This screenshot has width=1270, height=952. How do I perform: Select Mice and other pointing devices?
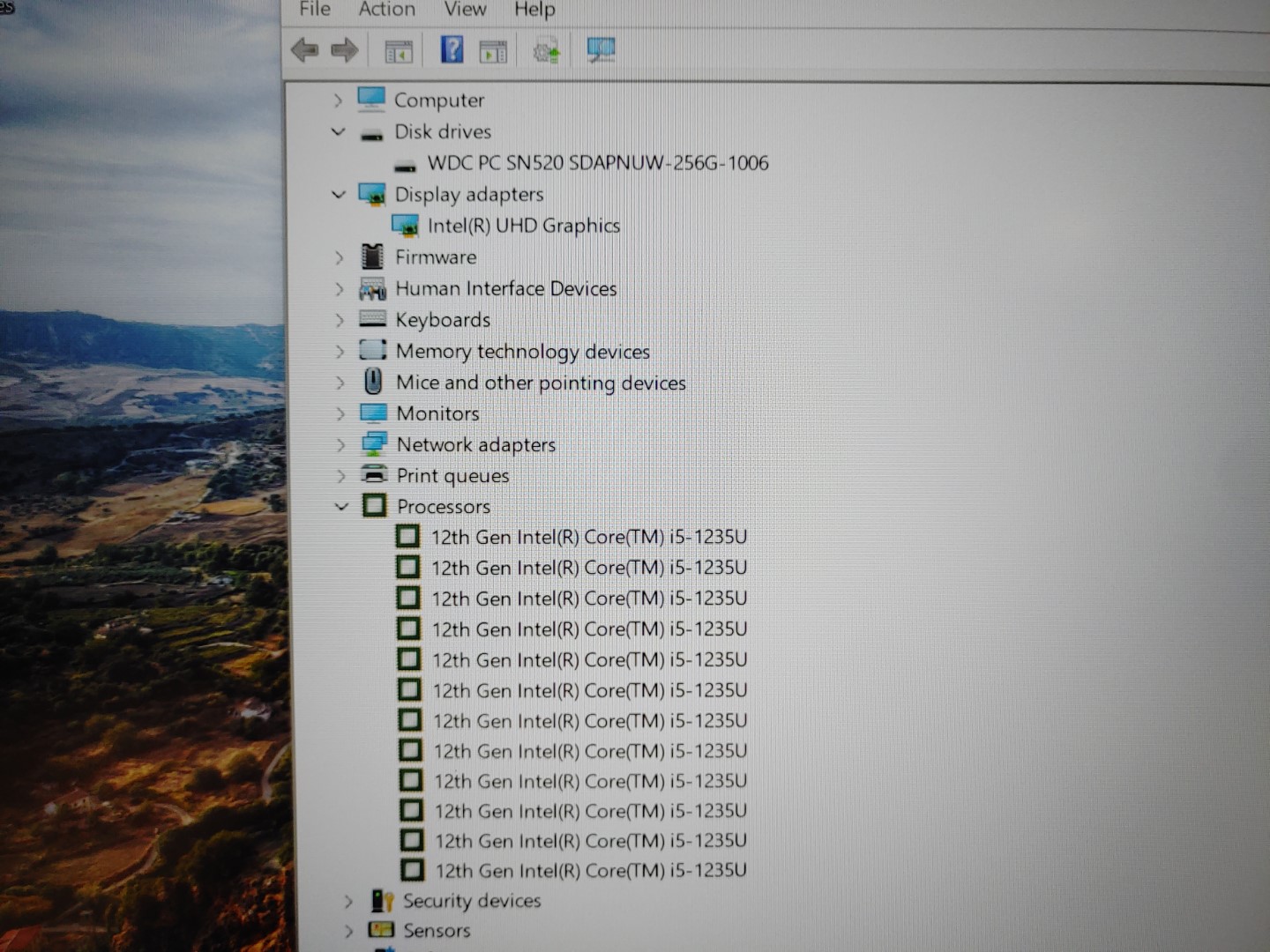(540, 383)
